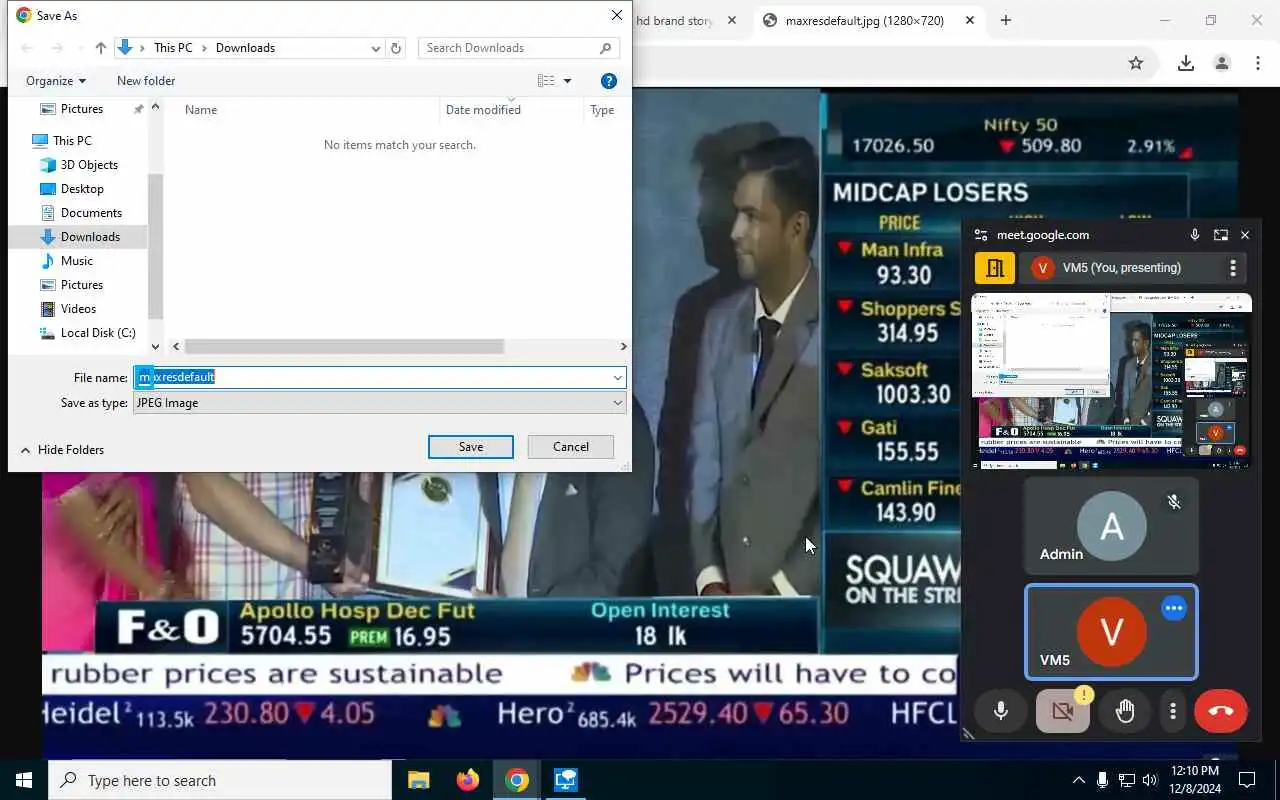
Task: Bookmark this page with the star
Action: [x=1136, y=63]
